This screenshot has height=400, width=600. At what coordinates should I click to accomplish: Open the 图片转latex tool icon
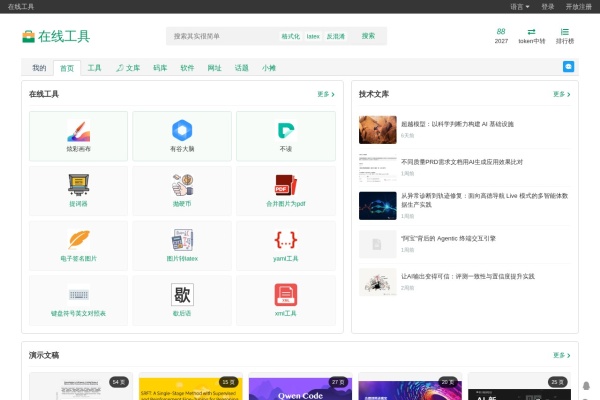[182, 240]
